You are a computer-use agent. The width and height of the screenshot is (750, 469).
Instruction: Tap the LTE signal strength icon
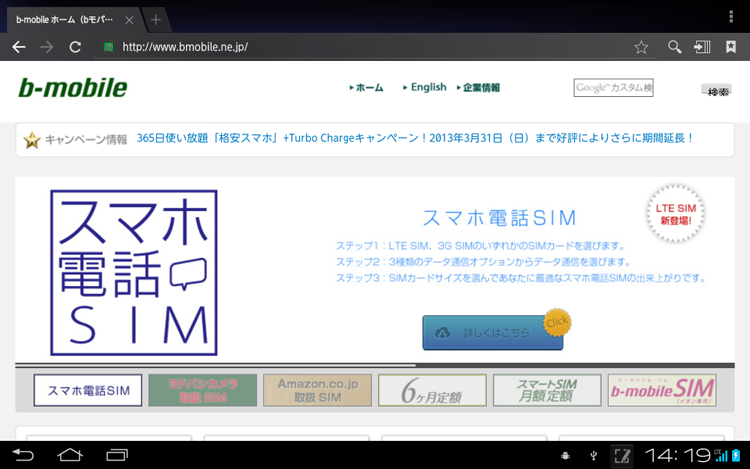pyautogui.click(x=720, y=456)
